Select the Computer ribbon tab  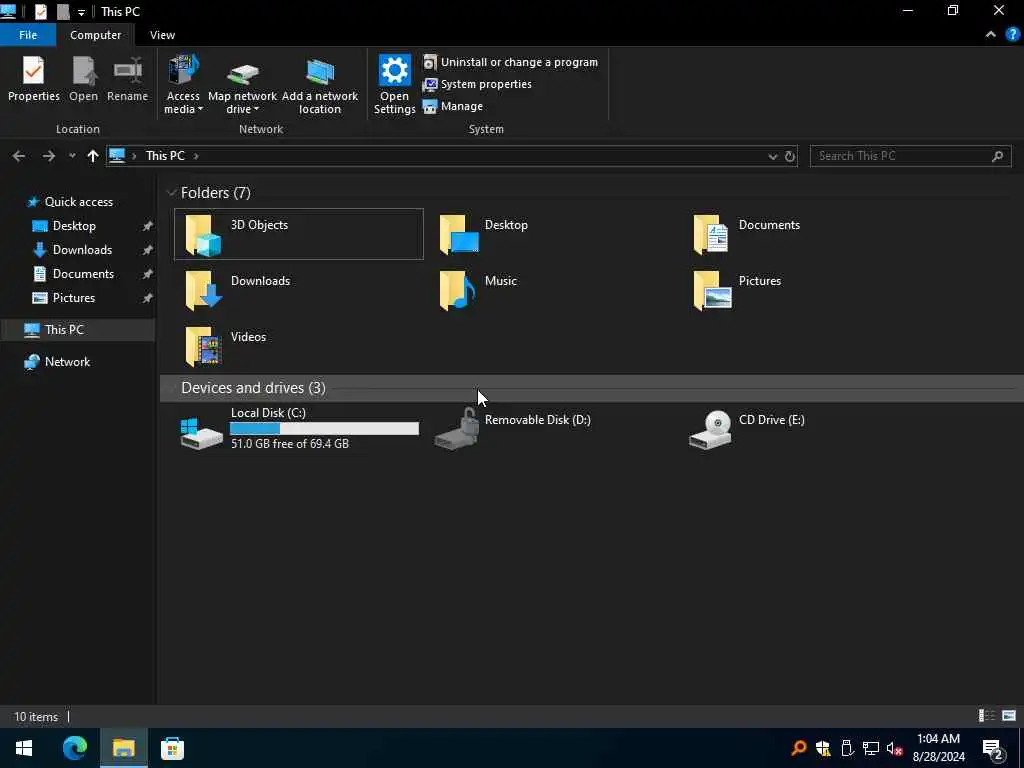[x=95, y=35]
